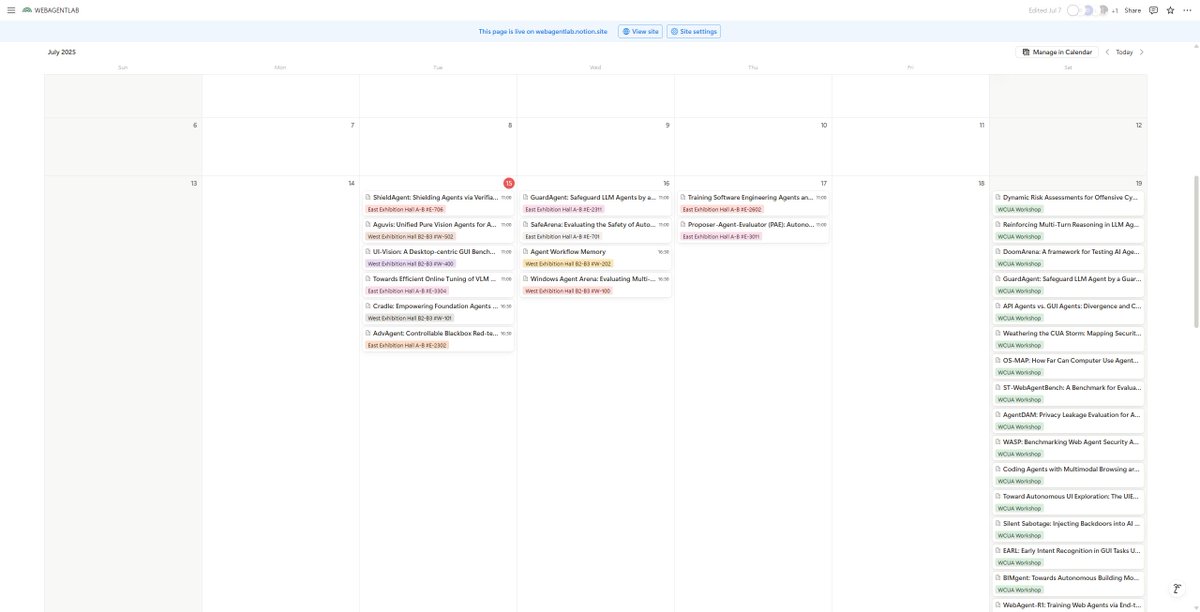Image resolution: width=1200 pixels, height=612 pixels.
Task: Click the Share button
Action: (1132, 10)
